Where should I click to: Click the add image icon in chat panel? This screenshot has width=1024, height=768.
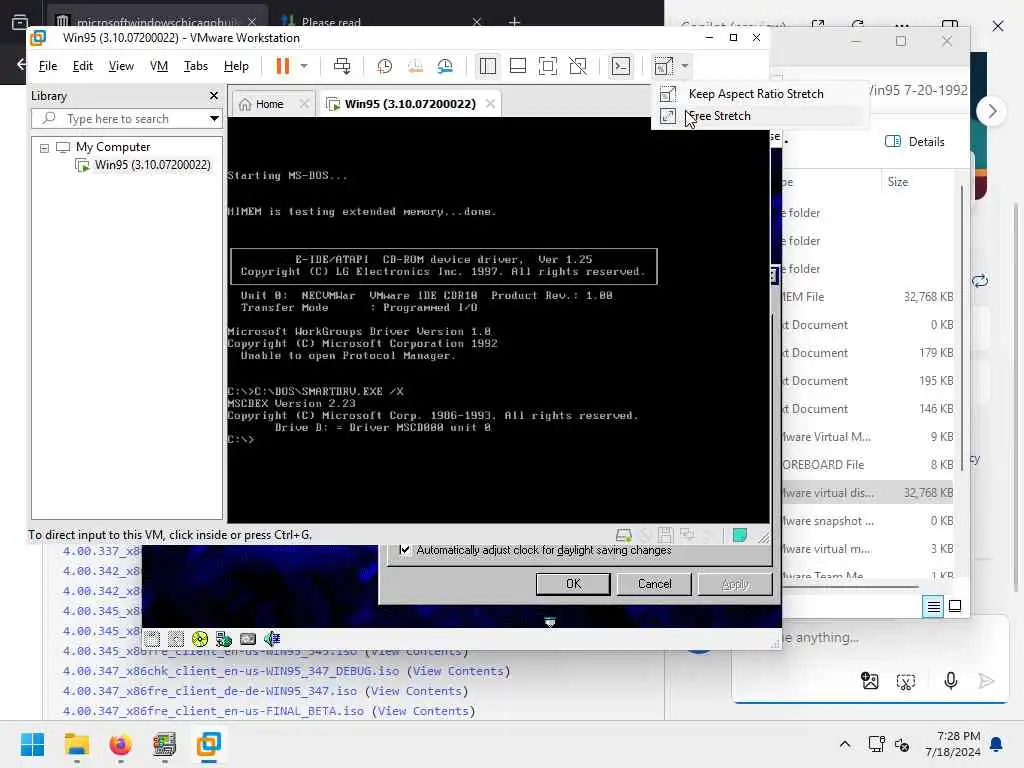point(870,682)
